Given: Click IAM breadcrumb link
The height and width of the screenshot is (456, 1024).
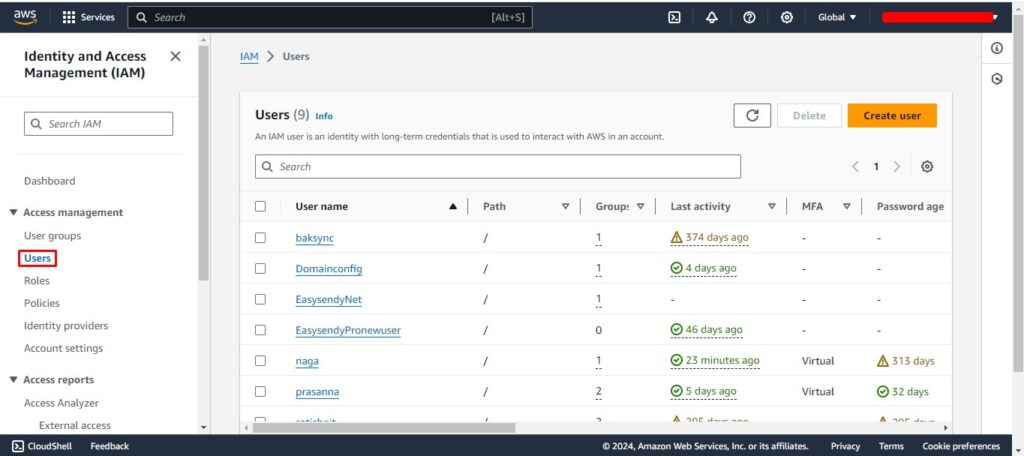Looking at the screenshot, I should [x=249, y=57].
